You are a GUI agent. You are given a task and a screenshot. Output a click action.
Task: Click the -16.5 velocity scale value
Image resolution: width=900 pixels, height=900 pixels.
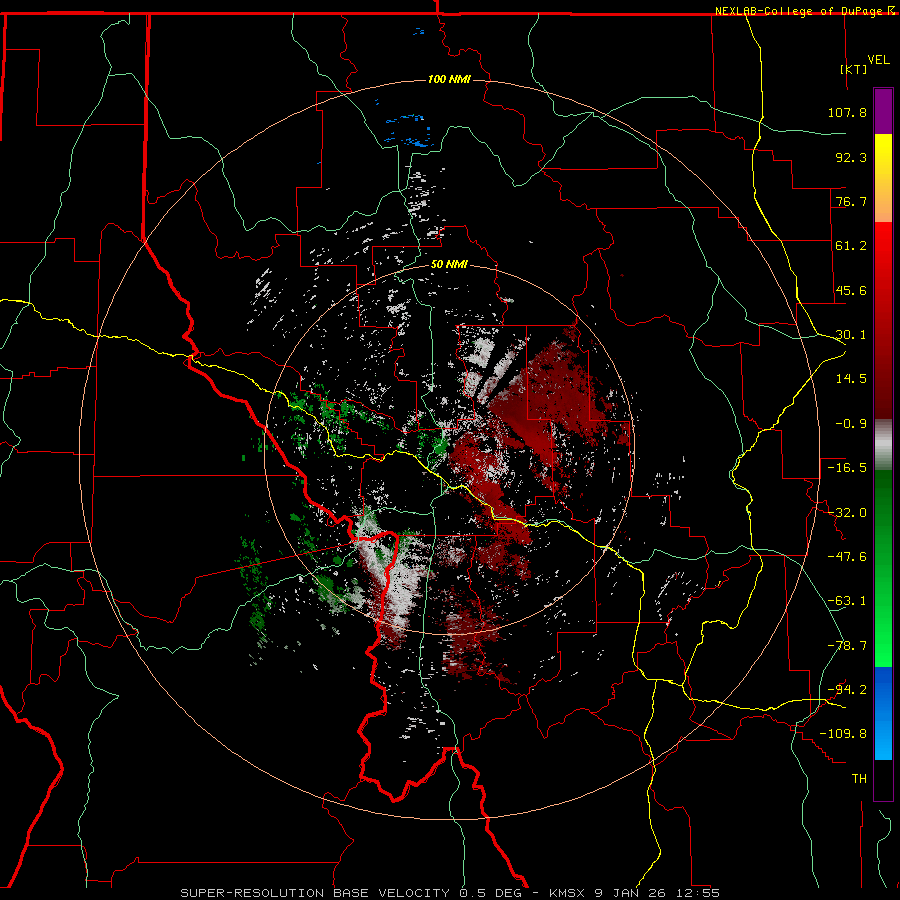[x=847, y=468]
